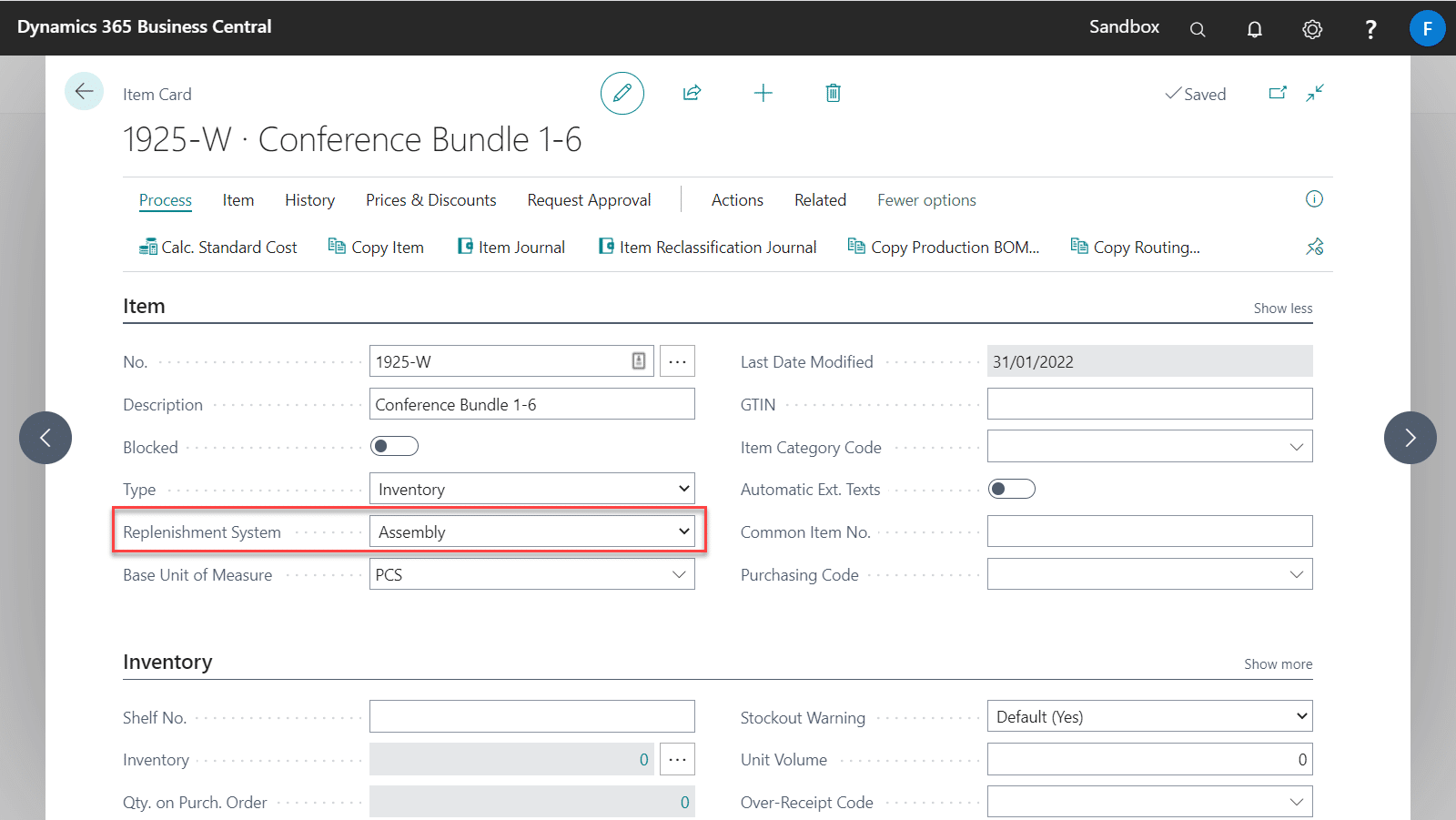
Task: Open the Over-Receipt Code dropdown
Action: pyautogui.click(x=1297, y=802)
